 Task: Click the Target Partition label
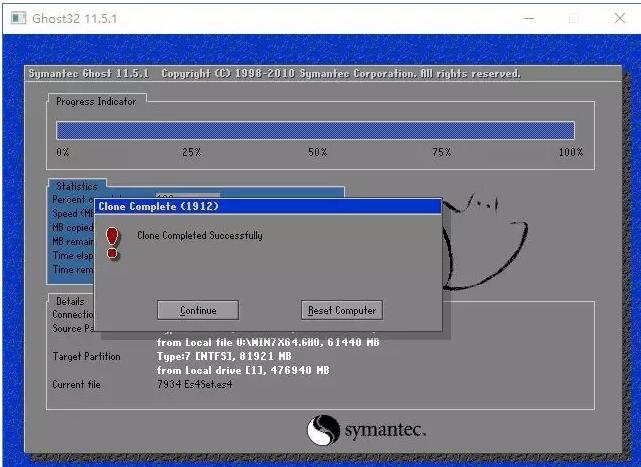click(86, 357)
